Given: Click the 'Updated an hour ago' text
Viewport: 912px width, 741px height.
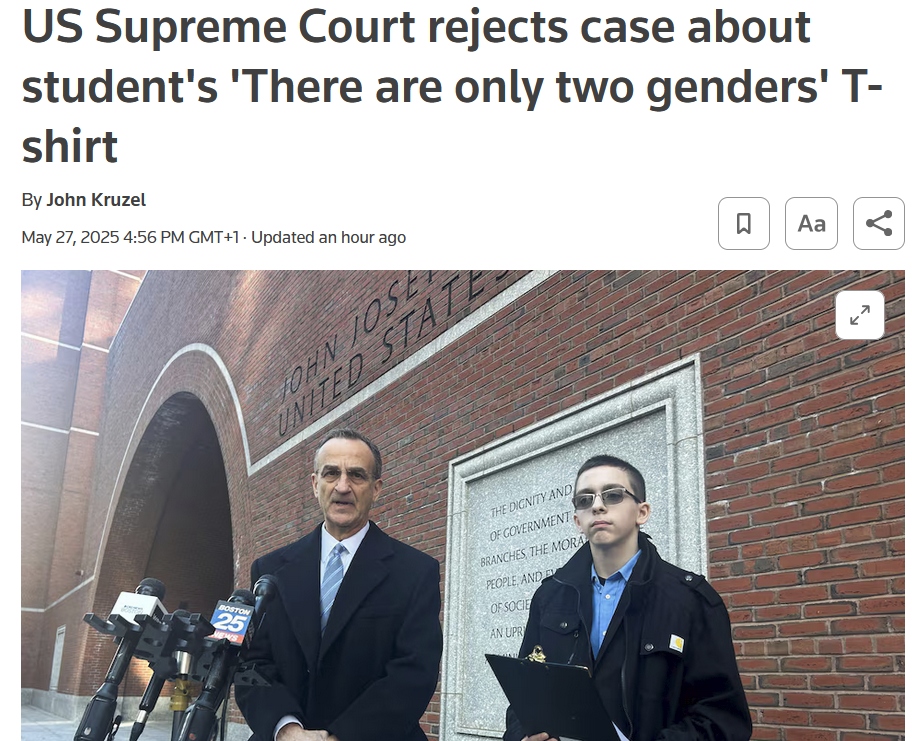Looking at the screenshot, I should (x=329, y=237).
